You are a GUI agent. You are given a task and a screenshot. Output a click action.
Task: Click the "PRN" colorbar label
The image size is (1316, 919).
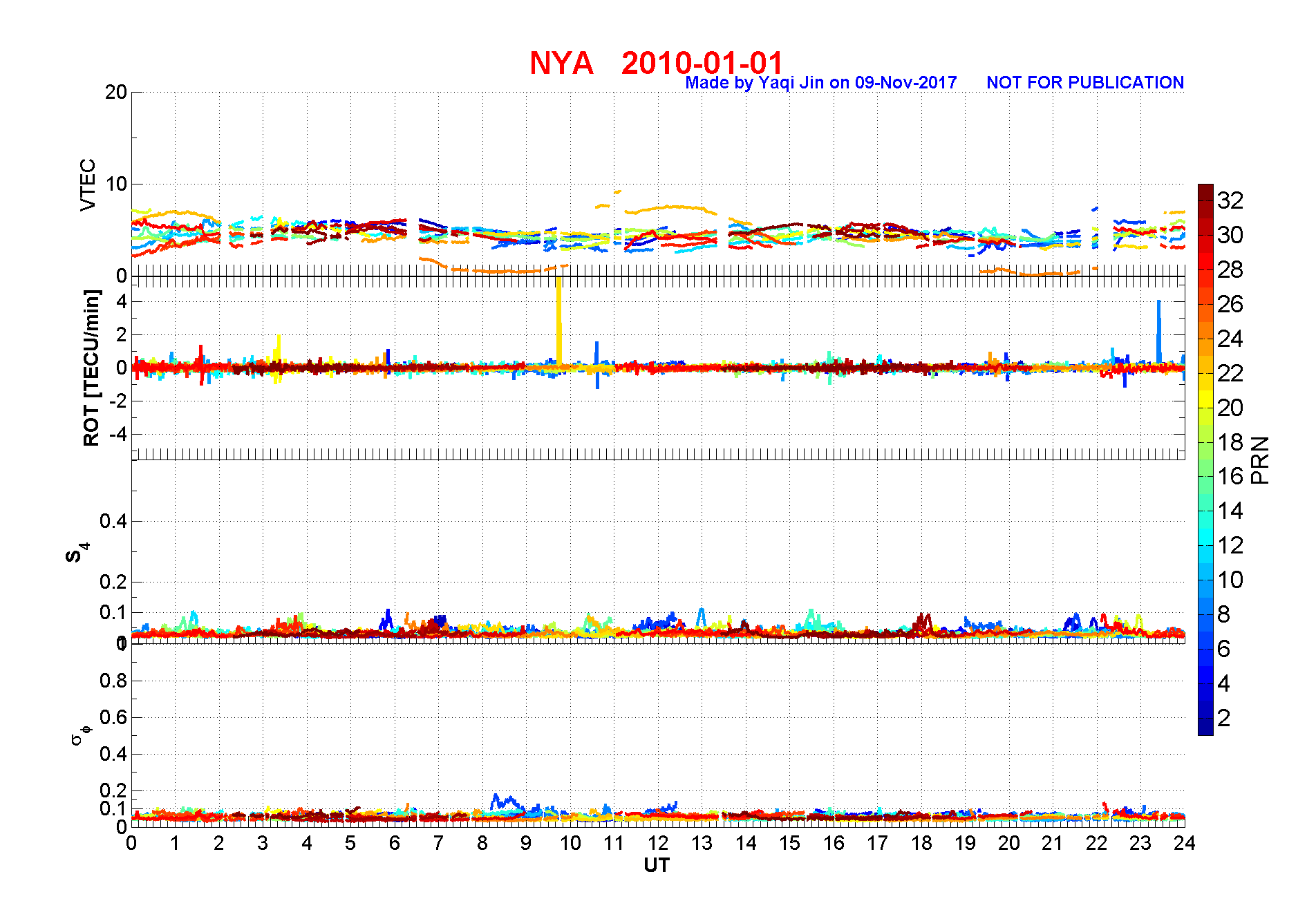tap(1261, 459)
